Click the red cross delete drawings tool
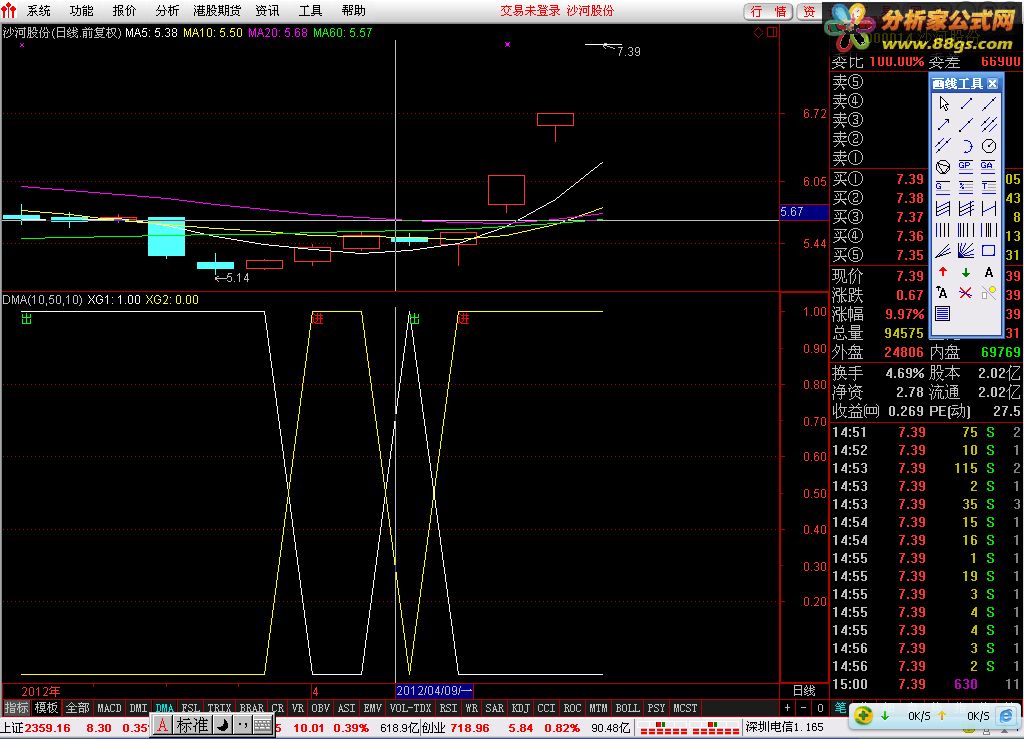Image resolution: width=1024 pixels, height=739 pixels. (x=966, y=293)
